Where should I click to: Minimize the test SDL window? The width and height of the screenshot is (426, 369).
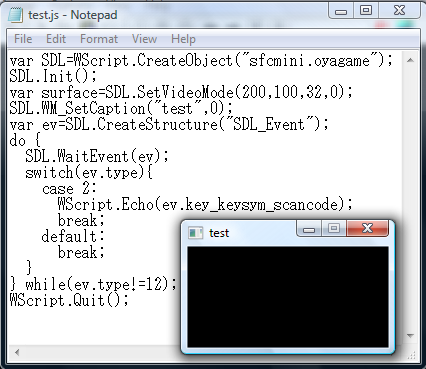(x=309, y=229)
